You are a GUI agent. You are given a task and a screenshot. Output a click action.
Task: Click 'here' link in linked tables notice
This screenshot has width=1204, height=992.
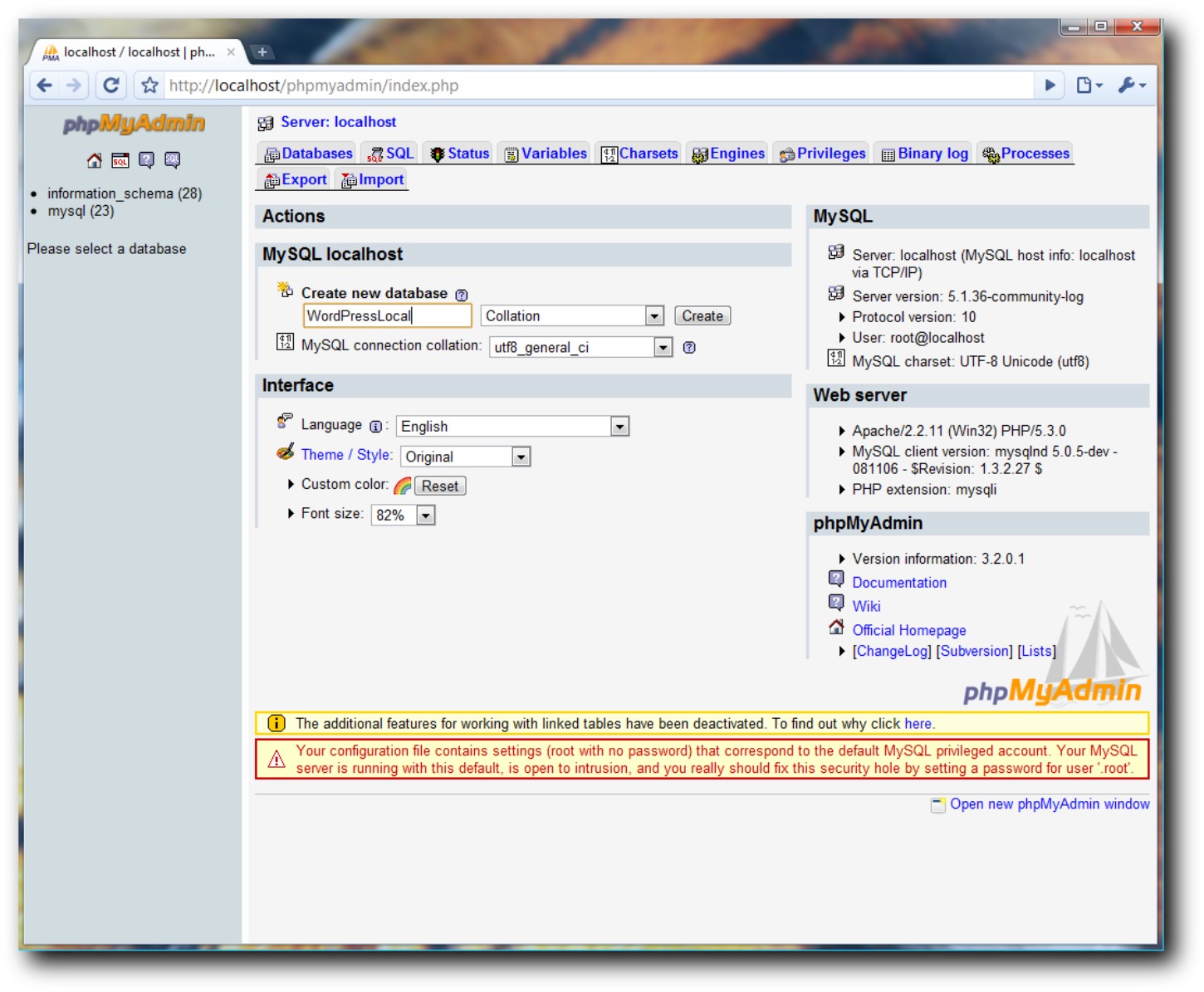pos(918,724)
